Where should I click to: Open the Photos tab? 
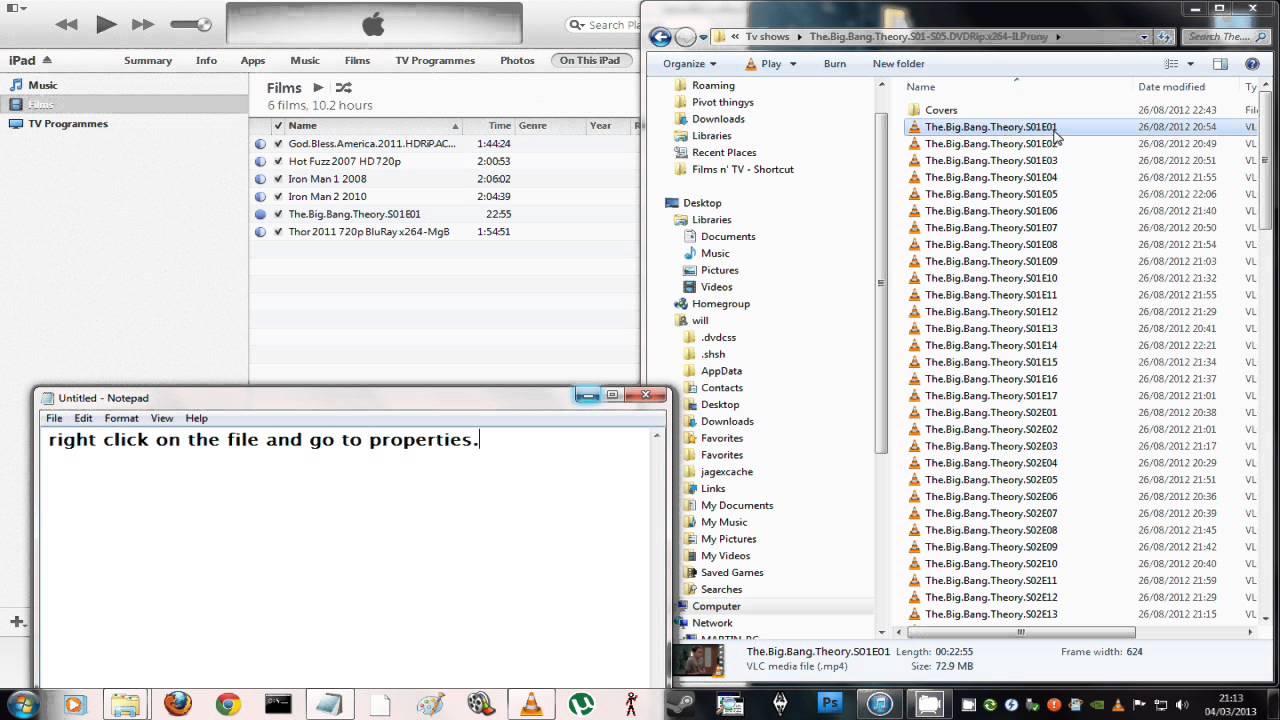517,60
